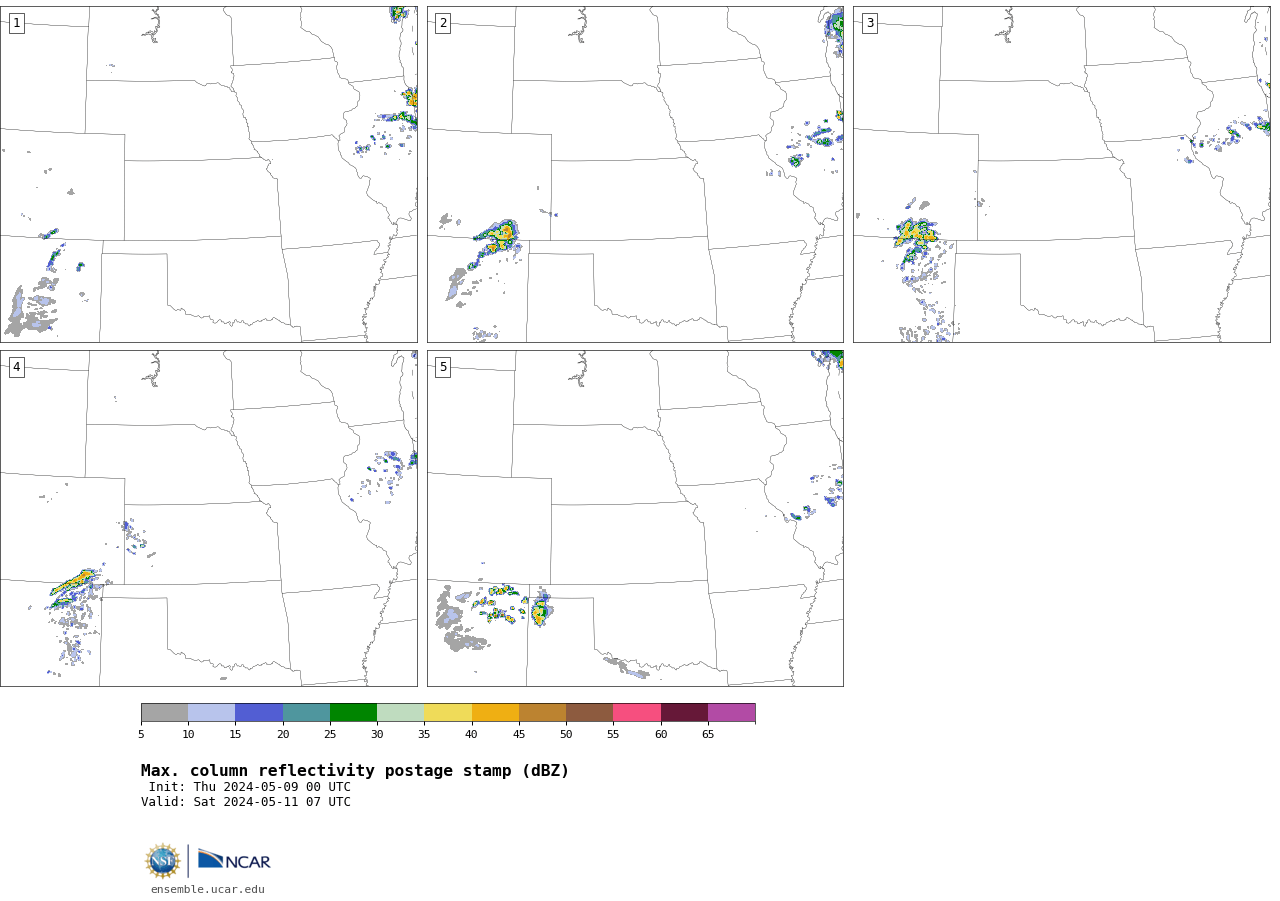Click the member number 3 label box
The image size is (1280, 901).
[x=870, y=23]
